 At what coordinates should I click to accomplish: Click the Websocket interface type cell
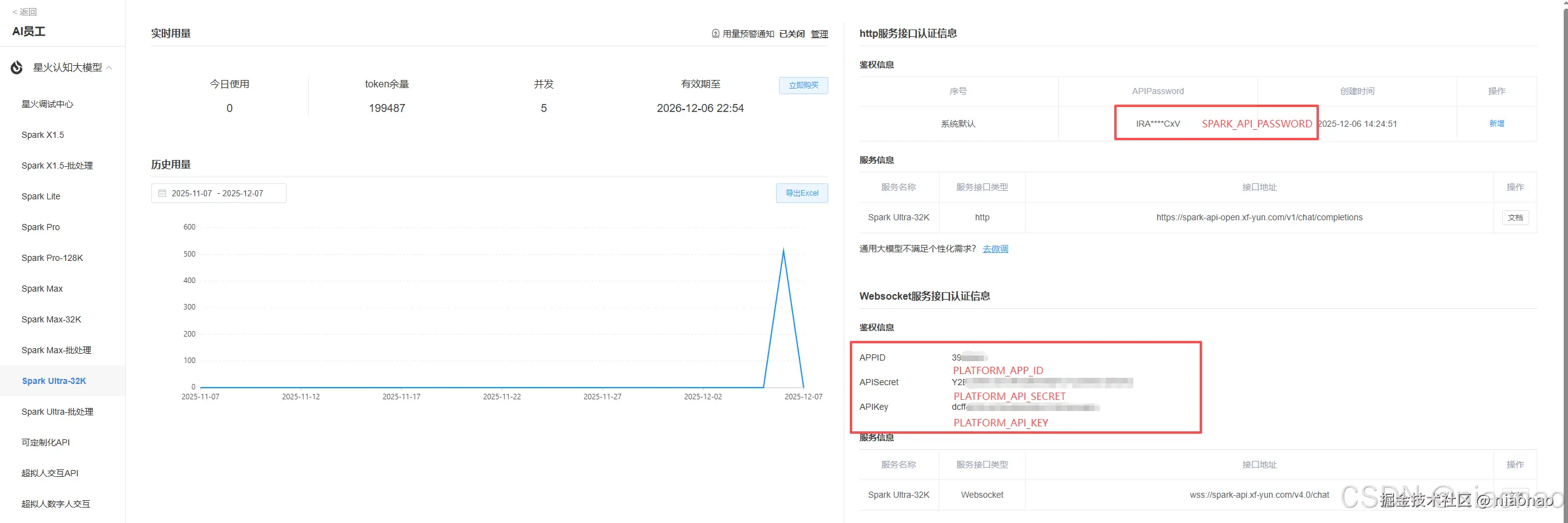[x=981, y=495]
